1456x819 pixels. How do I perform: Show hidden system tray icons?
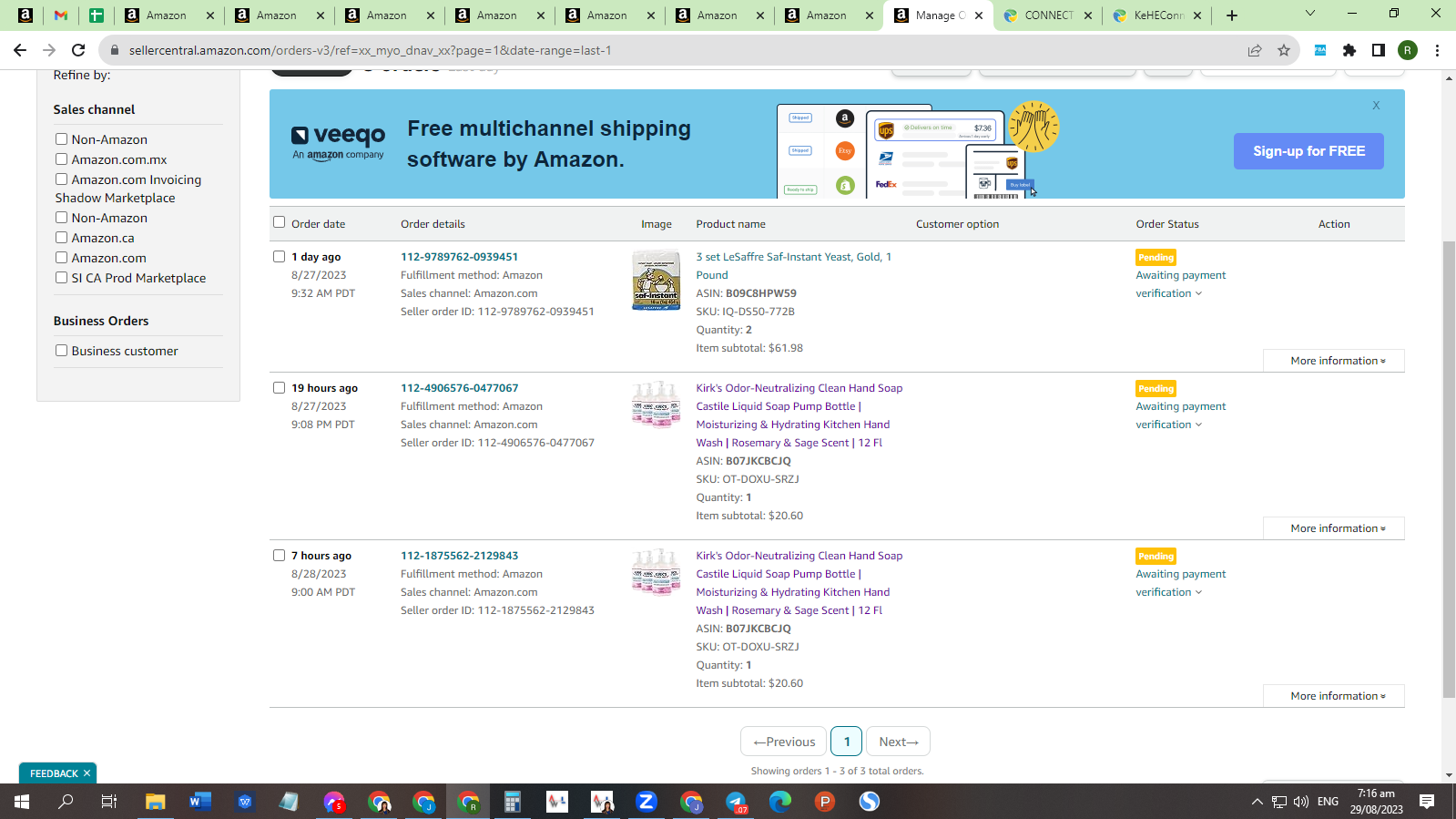tap(1257, 802)
